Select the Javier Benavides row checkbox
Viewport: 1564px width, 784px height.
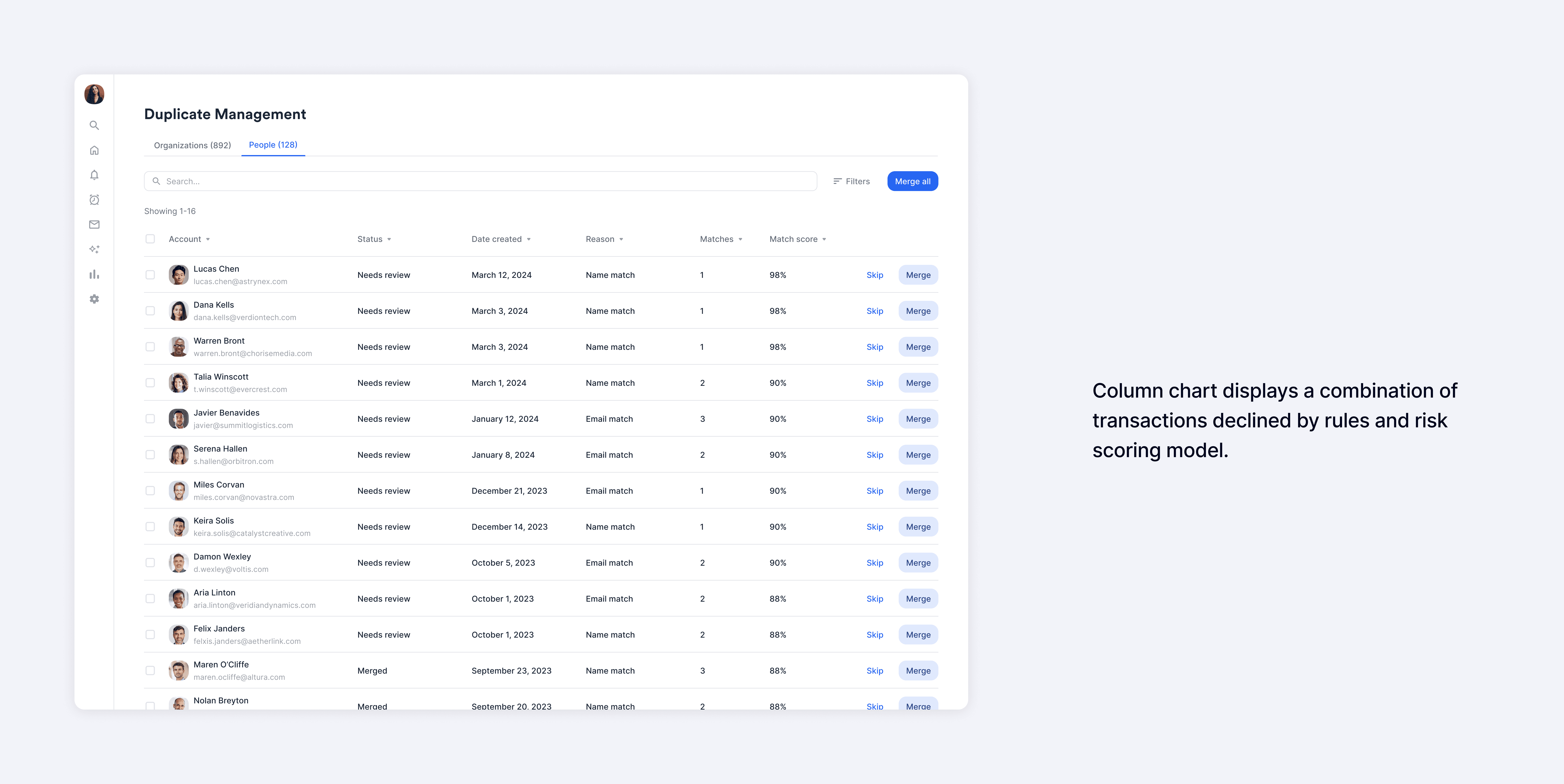coord(150,419)
